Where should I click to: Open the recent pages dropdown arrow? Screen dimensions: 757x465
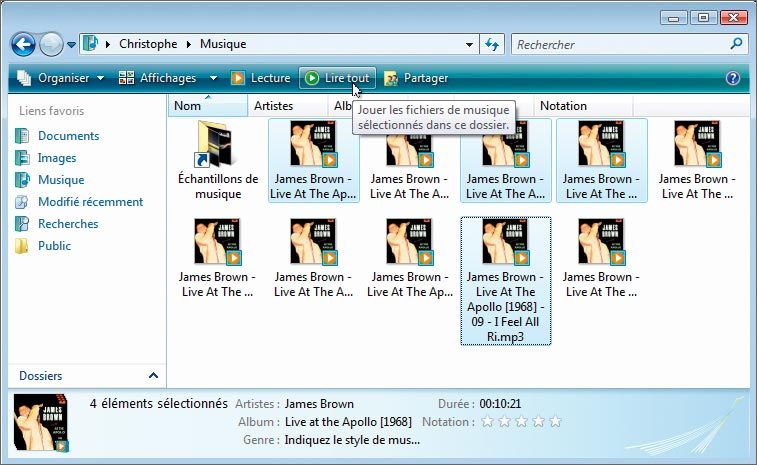[71, 45]
